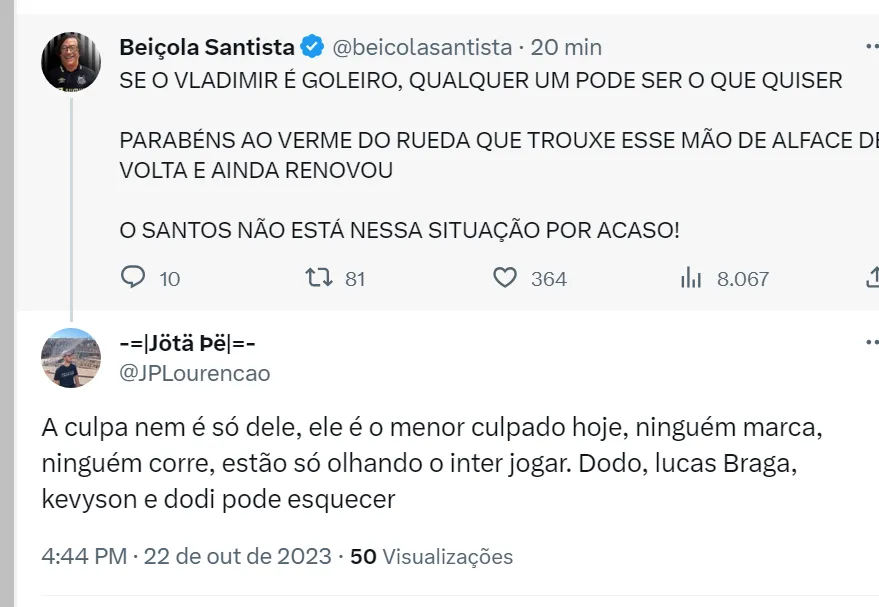Open the -=|Jötä Þë|=- display name
This screenshot has width=879, height=607.
point(187,343)
